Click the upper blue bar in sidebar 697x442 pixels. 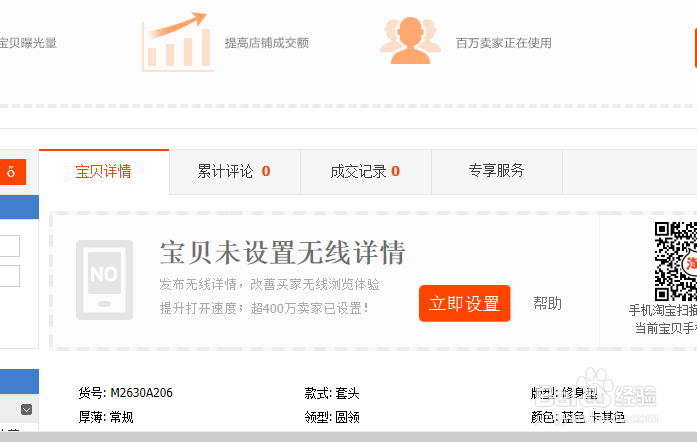[19, 207]
